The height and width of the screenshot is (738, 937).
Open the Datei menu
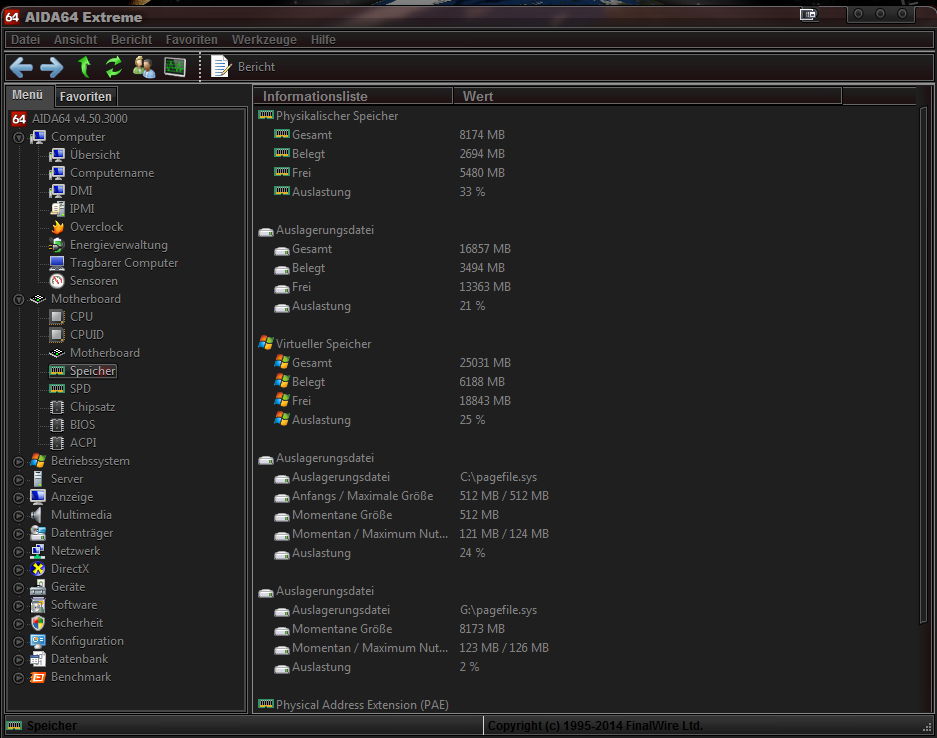[x=26, y=39]
